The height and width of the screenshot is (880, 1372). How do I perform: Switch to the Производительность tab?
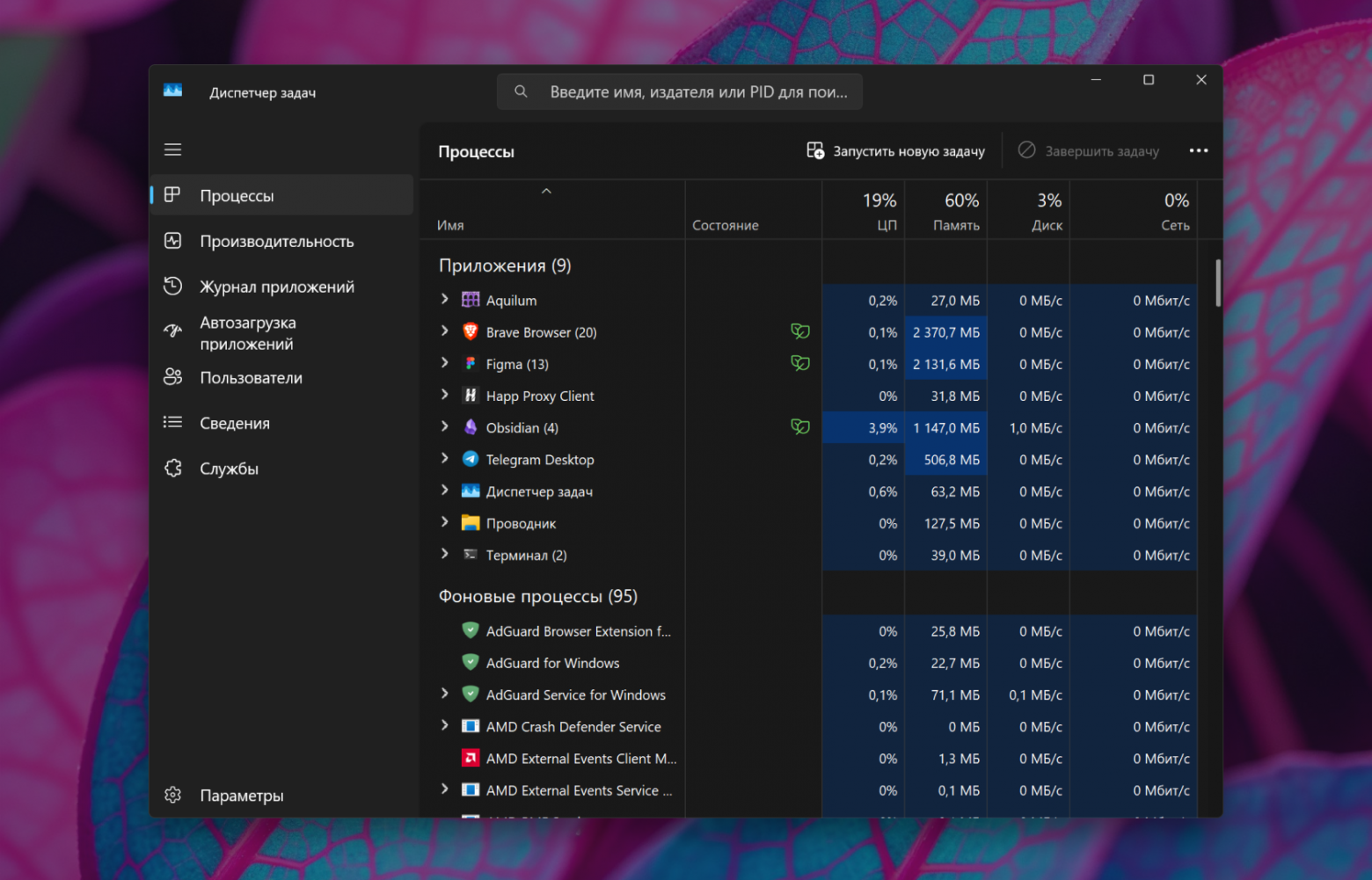click(x=281, y=241)
